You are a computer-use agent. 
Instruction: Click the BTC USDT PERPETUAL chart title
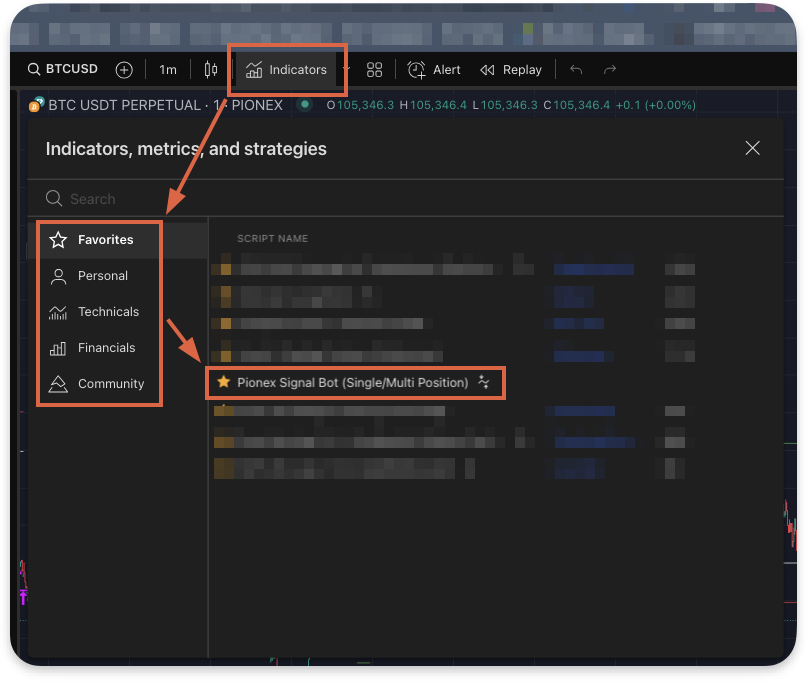point(166,105)
